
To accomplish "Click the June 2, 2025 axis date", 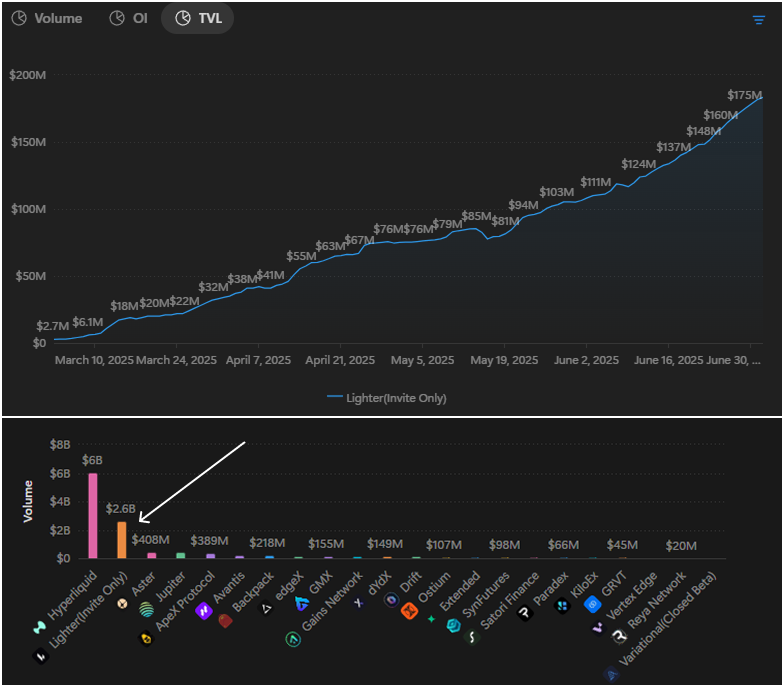I will 586,360.
